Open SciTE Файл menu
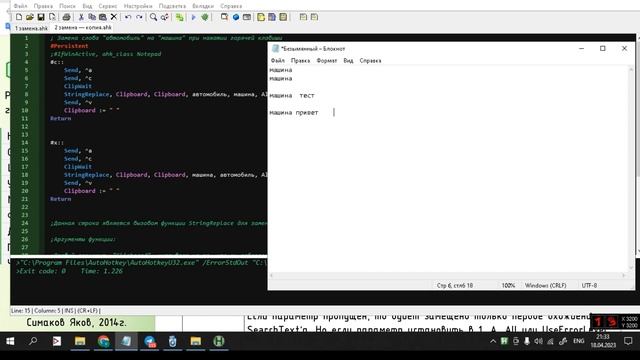The width and height of the screenshot is (640, 360). (20, 6)
